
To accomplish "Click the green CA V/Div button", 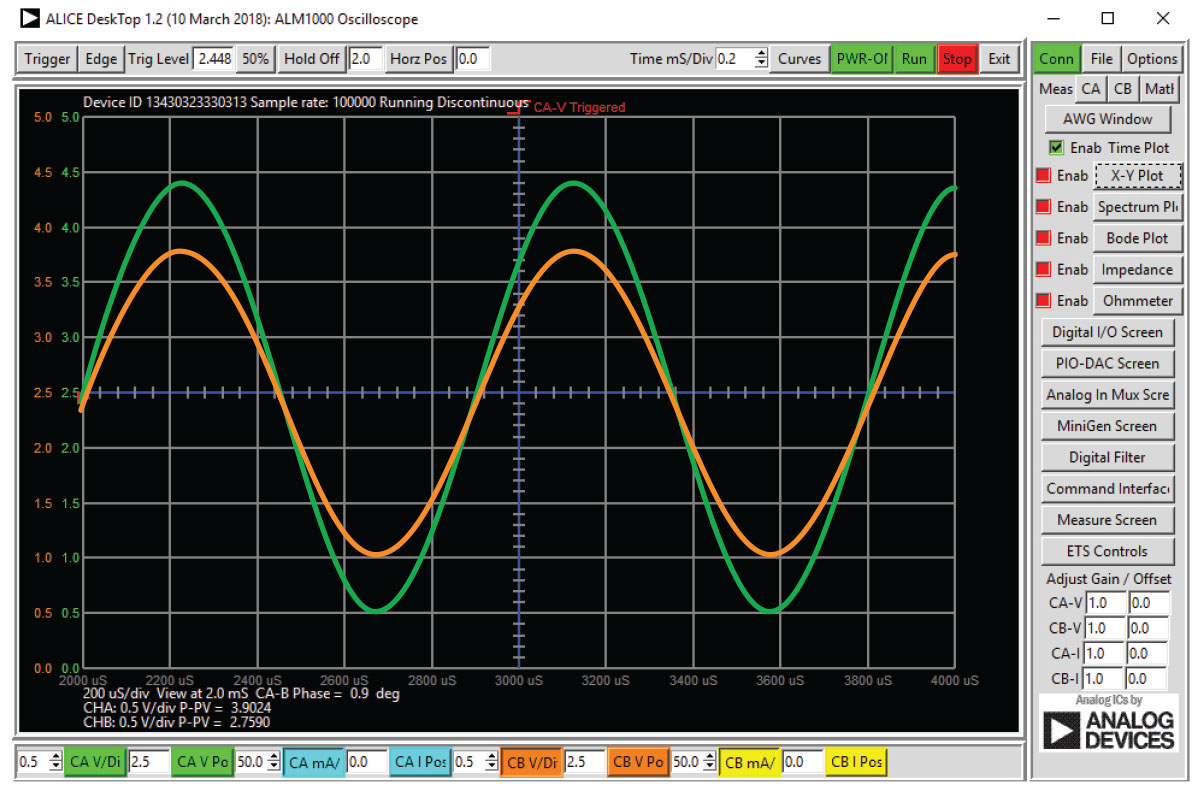I will [95, 762].
